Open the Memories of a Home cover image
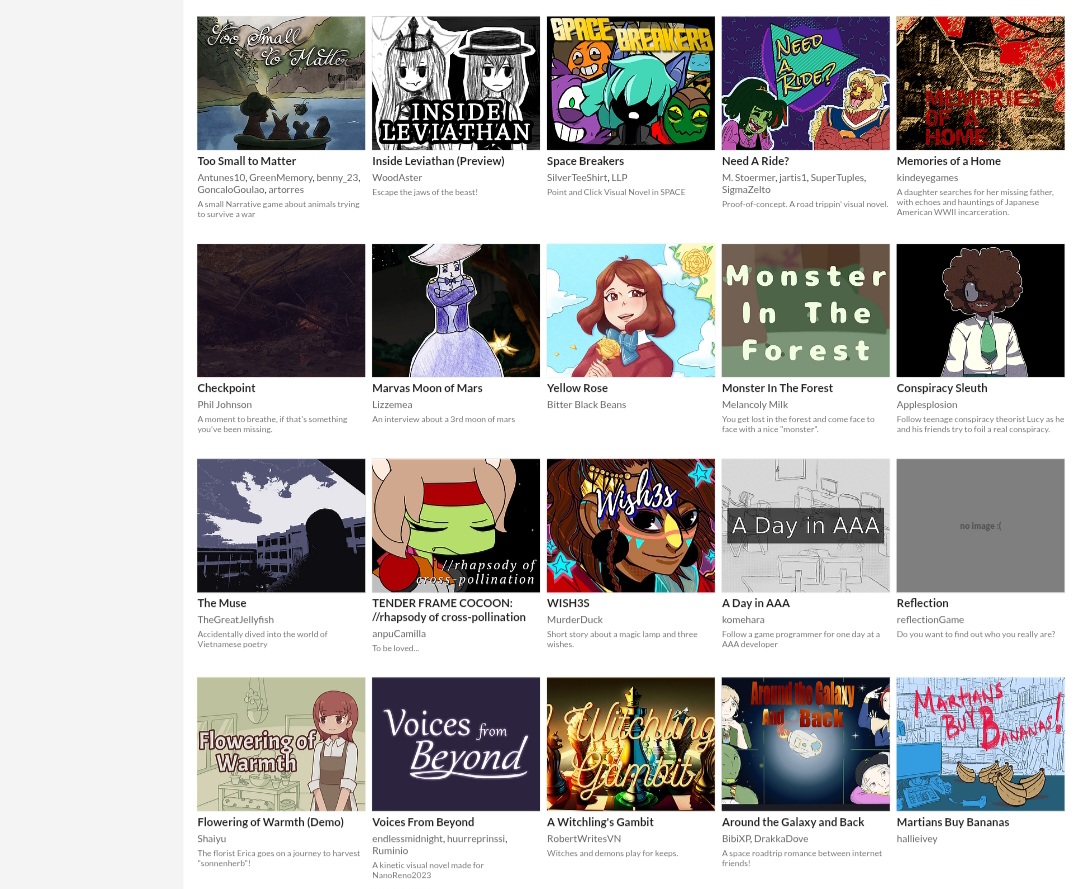This screenshot has height=889, width=1080. click(981, 83)
